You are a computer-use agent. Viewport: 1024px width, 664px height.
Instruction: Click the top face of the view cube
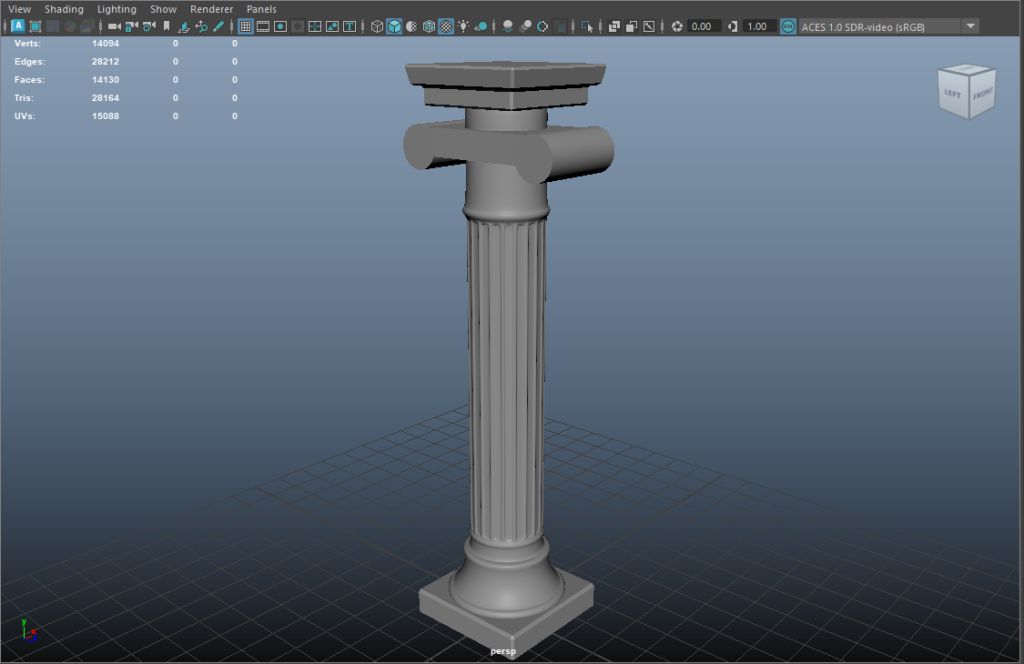click(x=967, y=68)
